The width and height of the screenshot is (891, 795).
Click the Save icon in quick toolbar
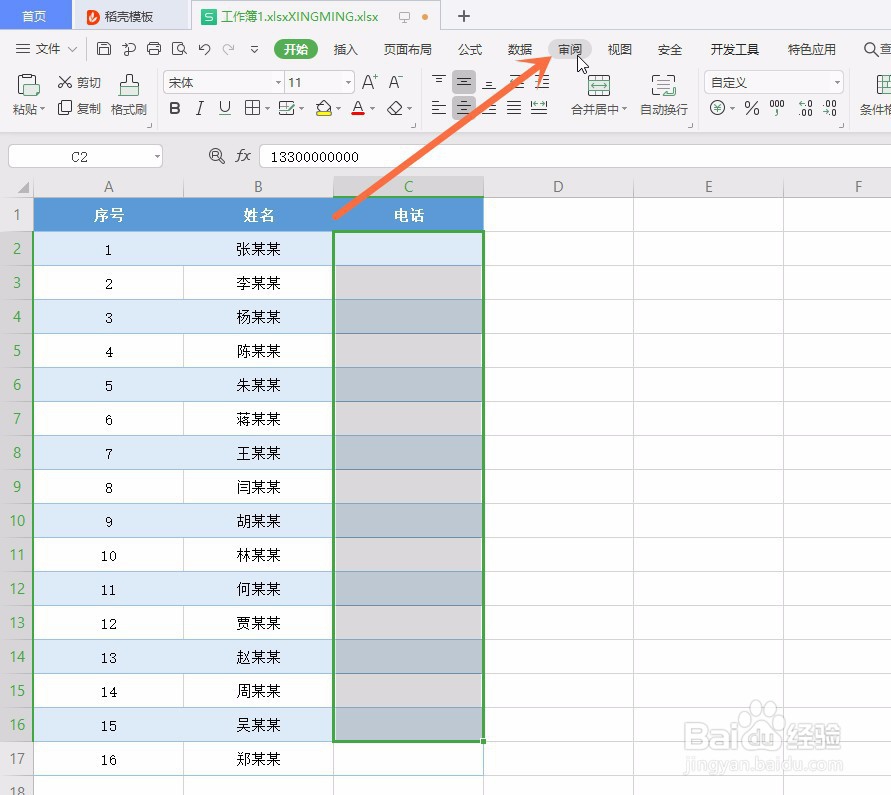pos(103,49)
